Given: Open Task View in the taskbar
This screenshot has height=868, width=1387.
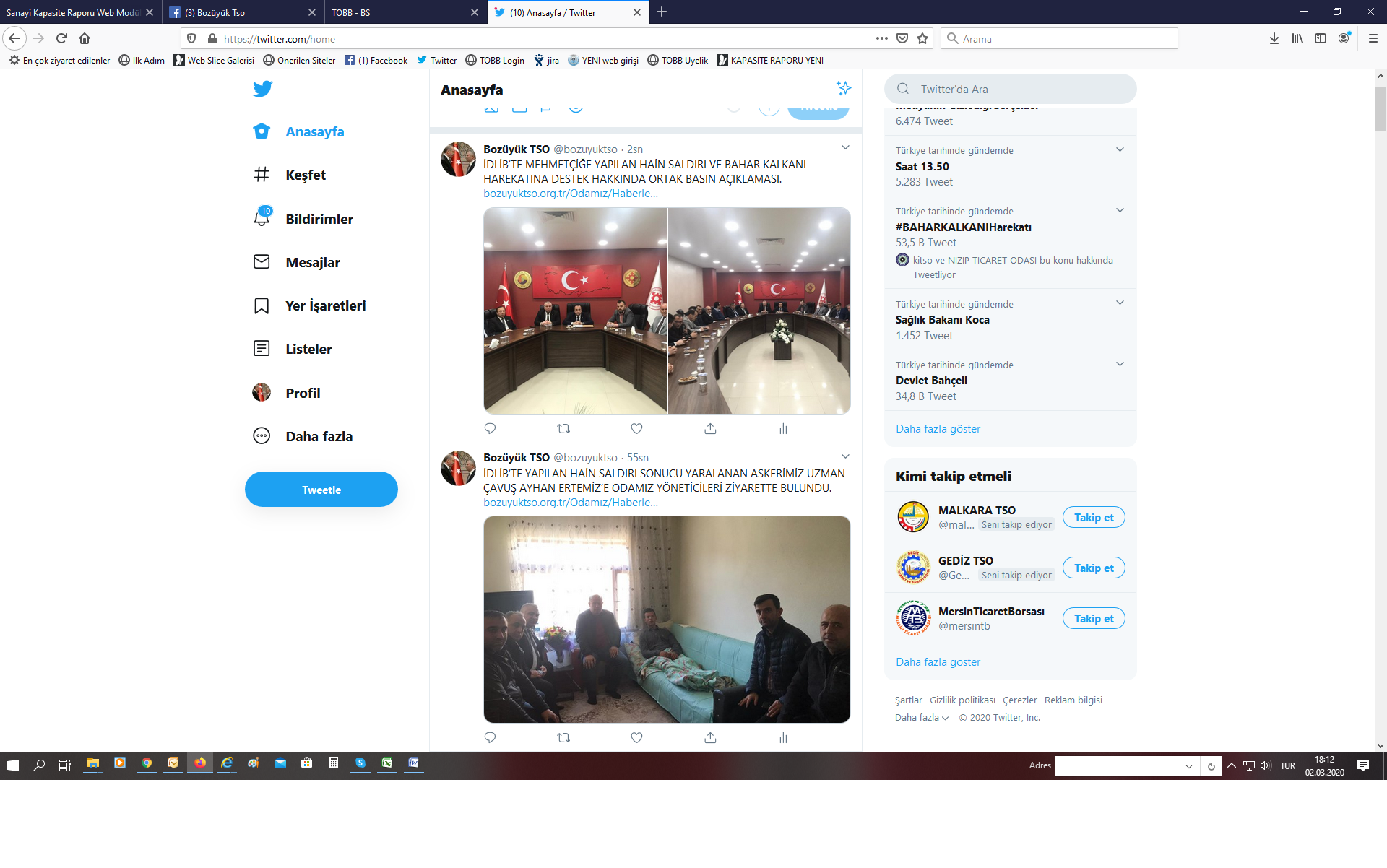Looking at the screenshot, I should 65,765.
